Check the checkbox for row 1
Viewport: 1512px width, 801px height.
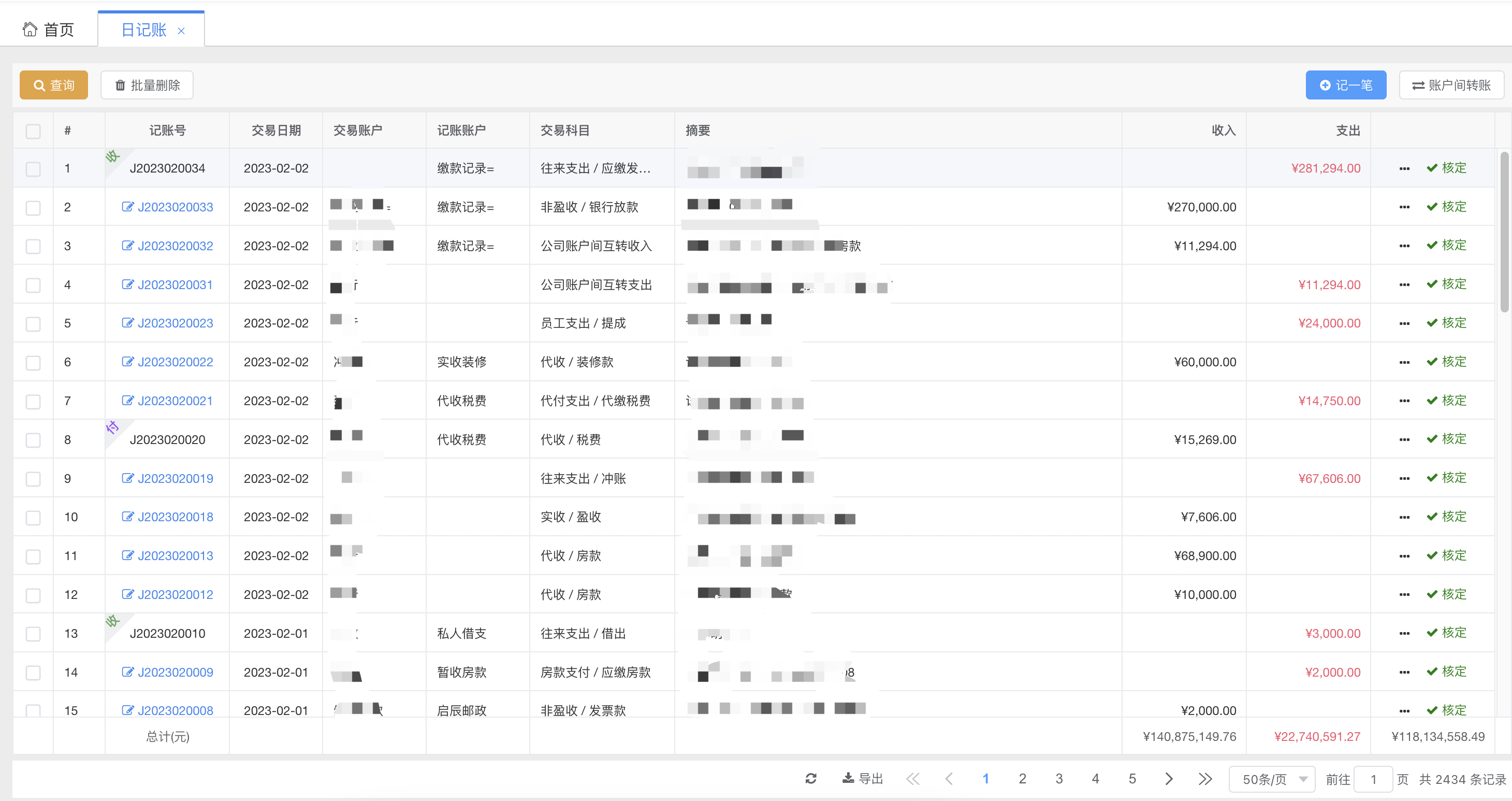(x=34, y=169)
